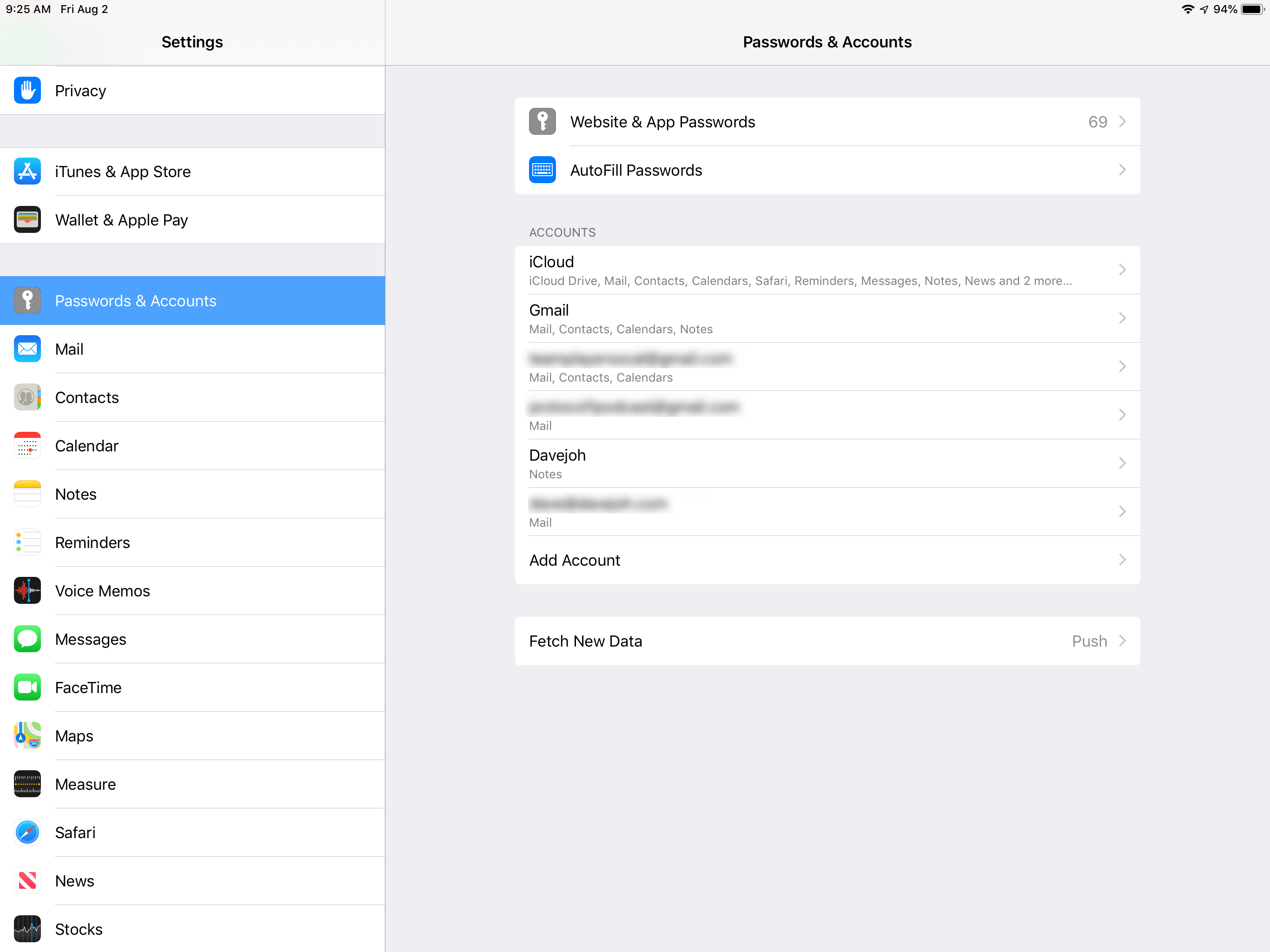1270x952 pixels.
Task: Tap the iCloud services list subtitle
Action: tap(800, 281)
